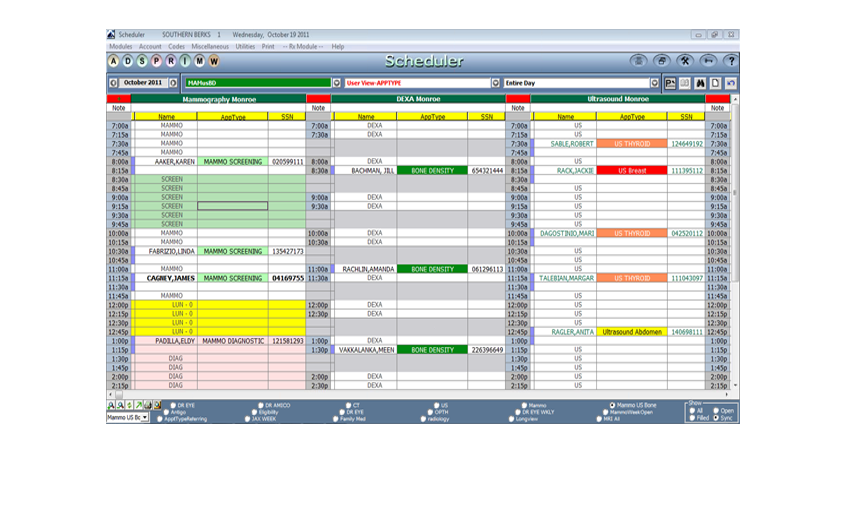Select the Mammo US Bone radio button
The width and height of the screenshot is (848, 508).
(612, 405)
